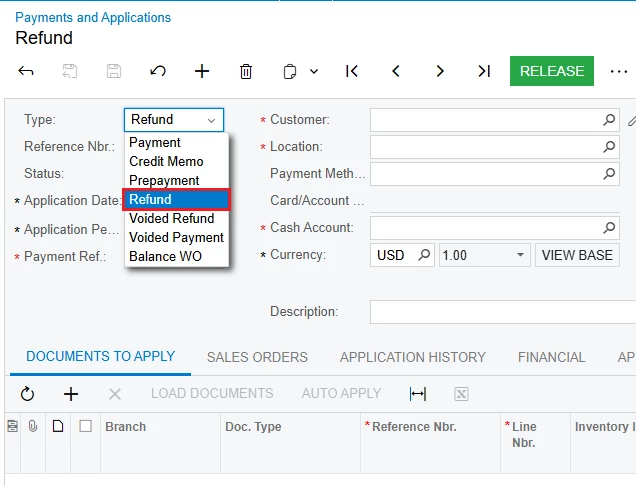The width and height of the screenshot is (636, 486).
Task: Go to the last record
Action: (484, 71)
